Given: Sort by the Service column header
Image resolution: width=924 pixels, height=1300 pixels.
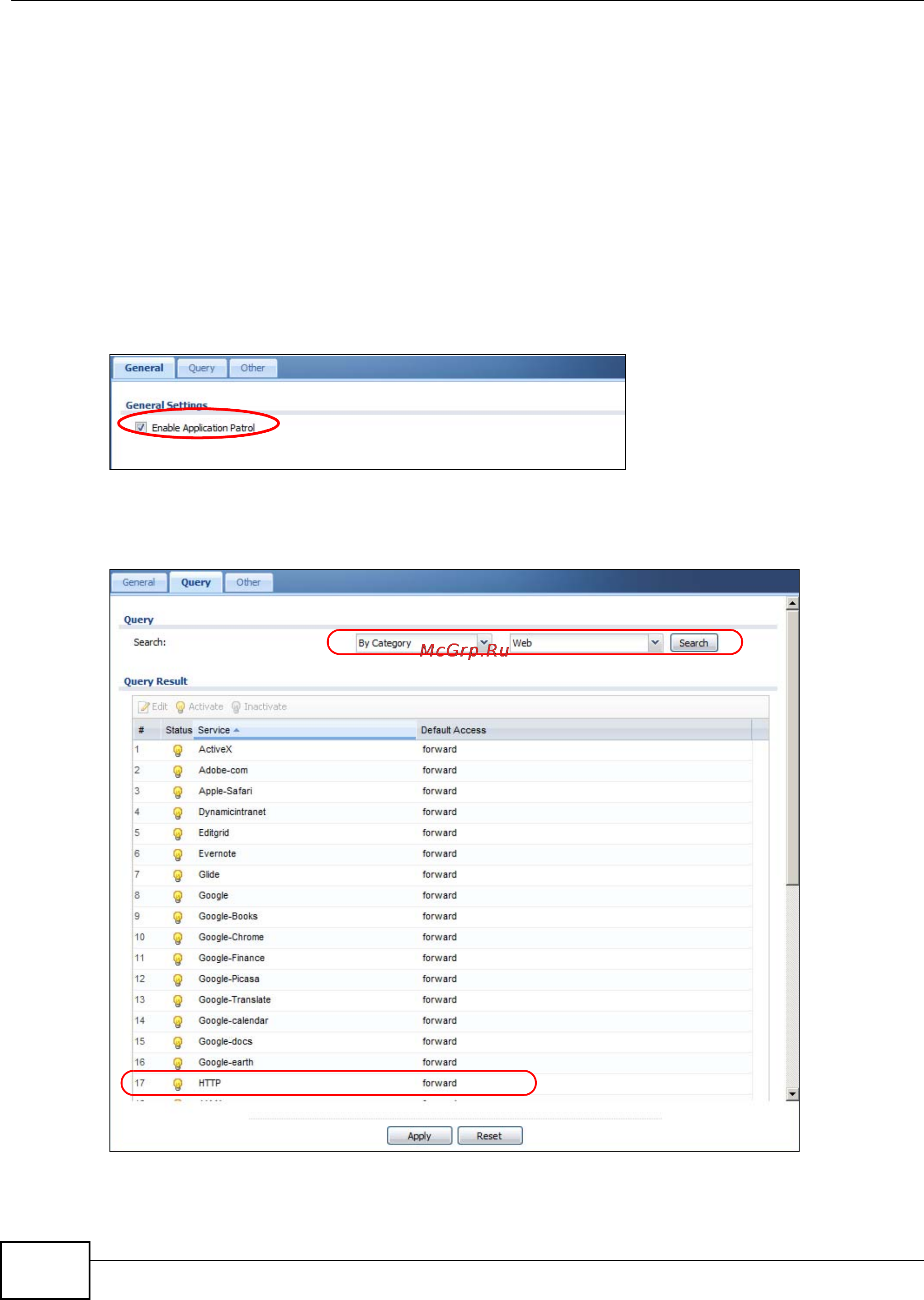Looking at the screenshot, I should pos(304,730).
